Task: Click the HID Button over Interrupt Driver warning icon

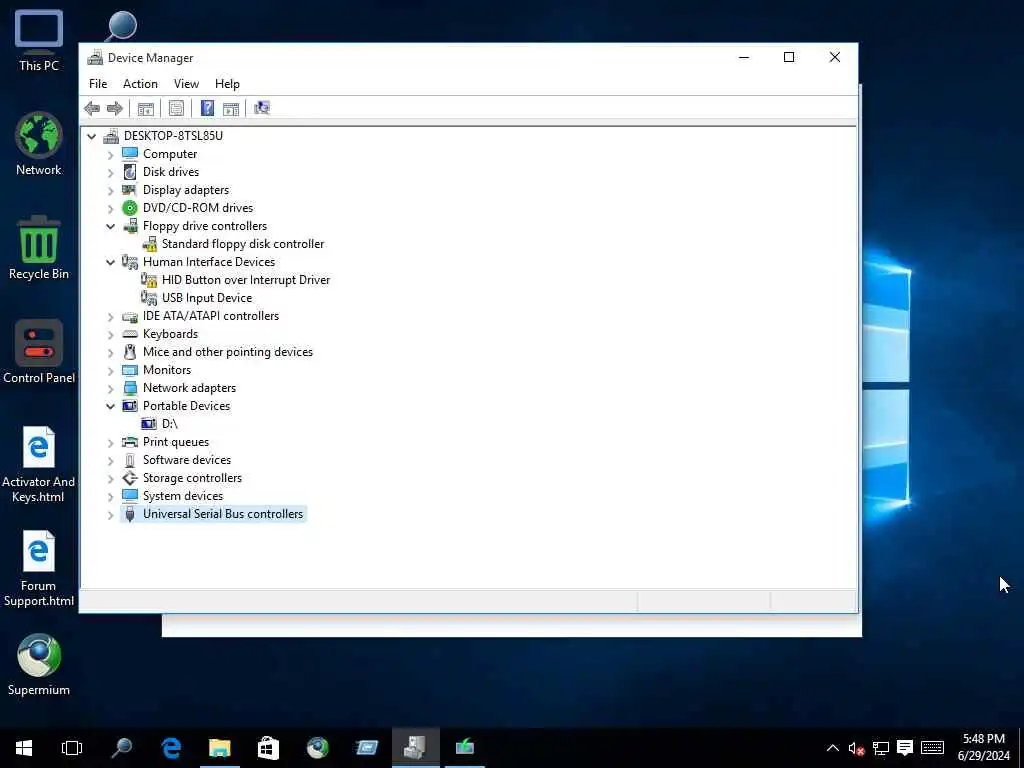Action: click(x=149, y=280)
